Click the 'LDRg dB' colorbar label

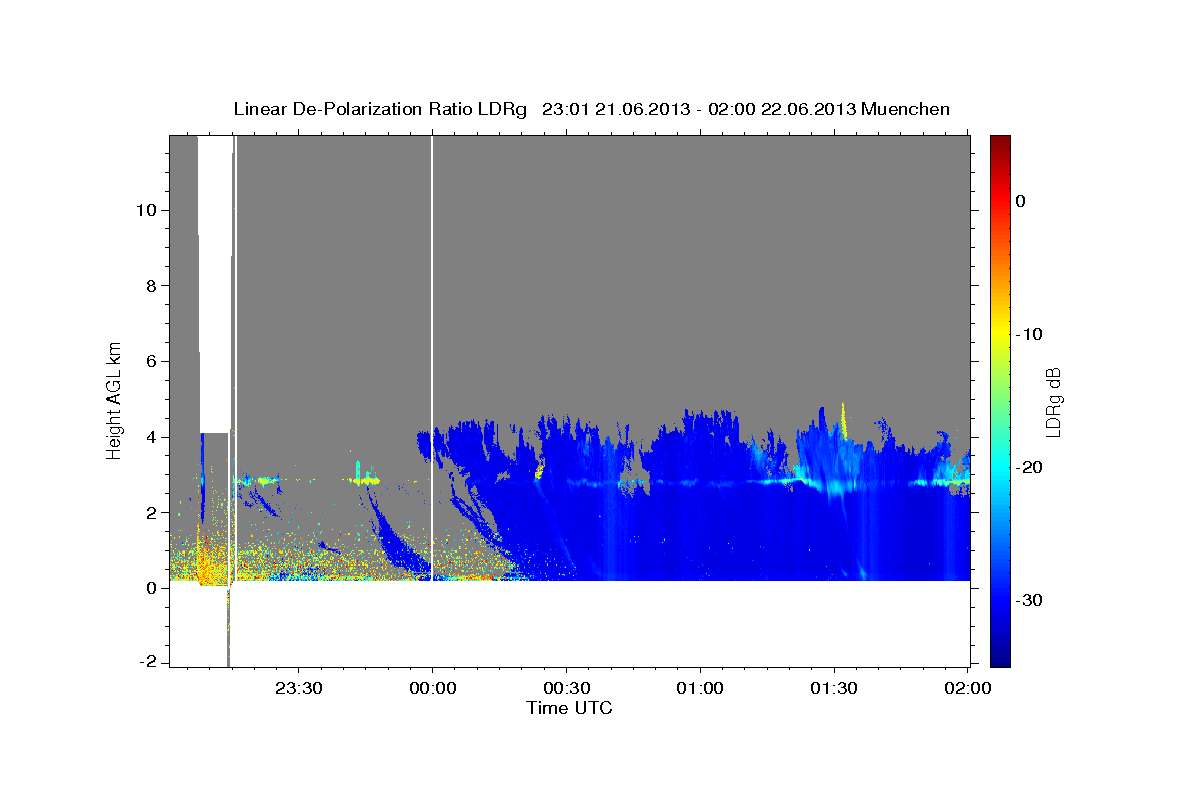[x=1053, y=401]
